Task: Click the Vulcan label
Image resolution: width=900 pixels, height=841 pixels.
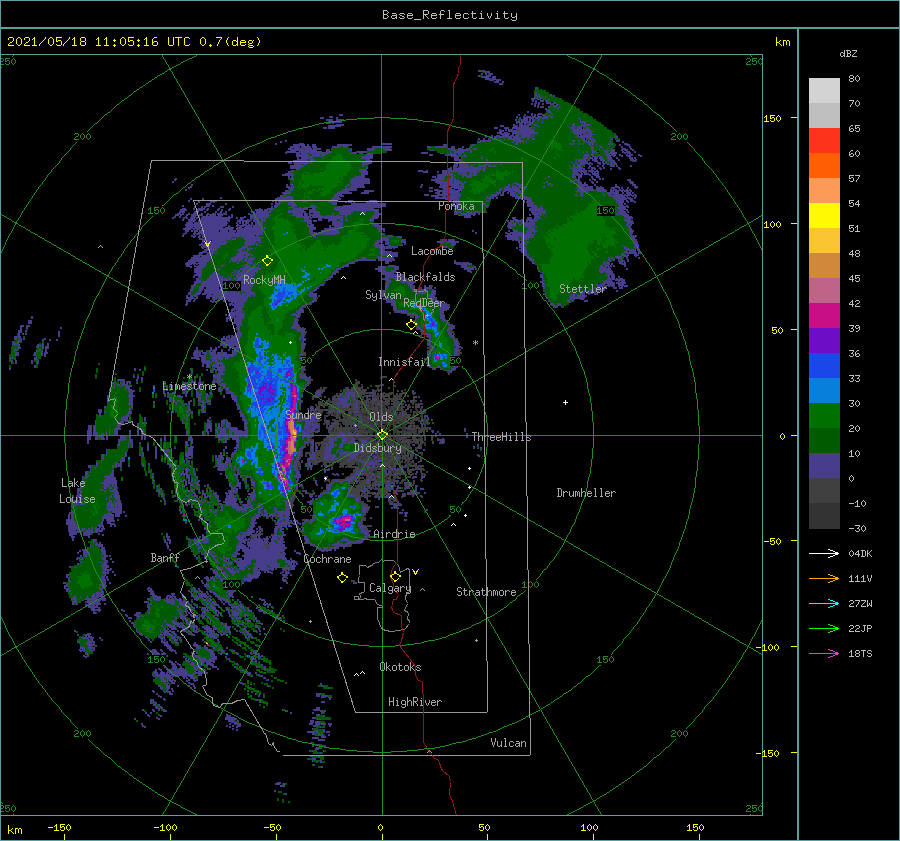Action: pos(508,743)
